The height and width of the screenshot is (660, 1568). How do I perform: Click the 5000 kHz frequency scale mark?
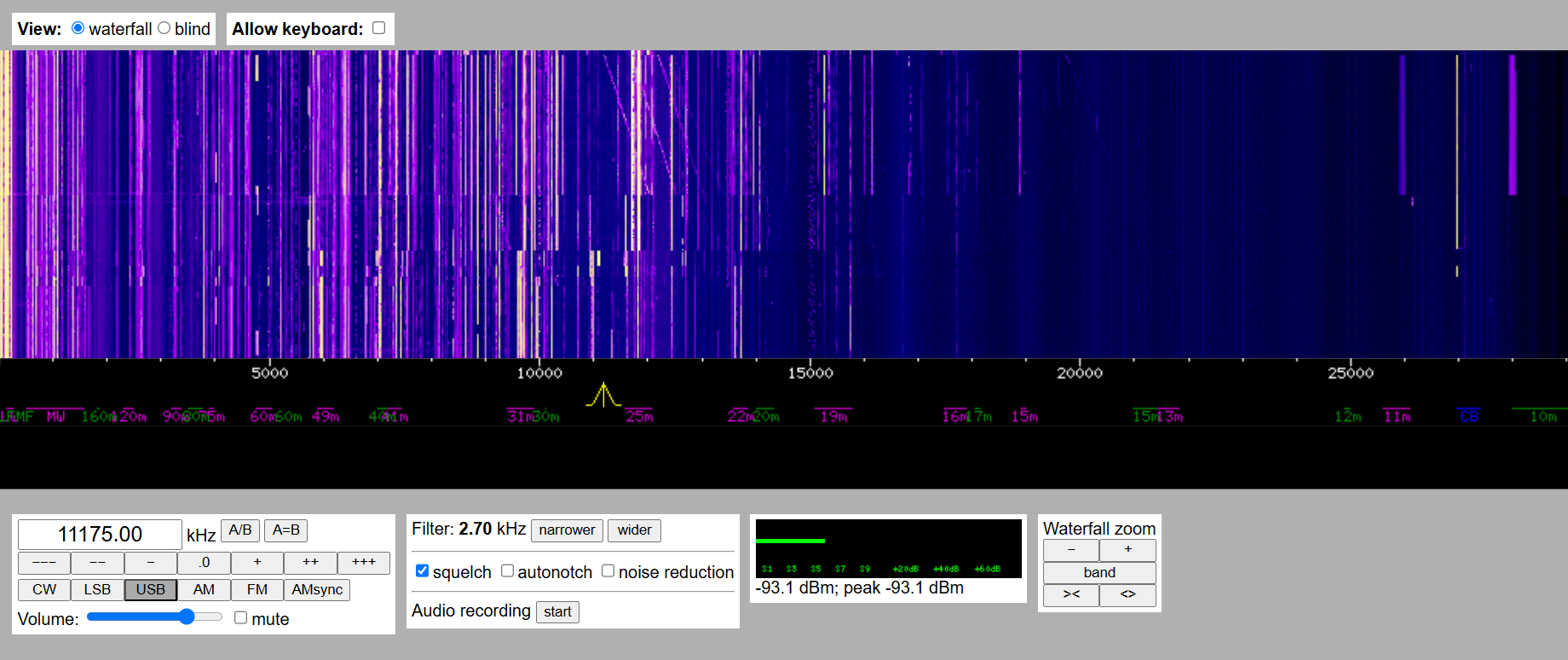(x=269, y=373)
